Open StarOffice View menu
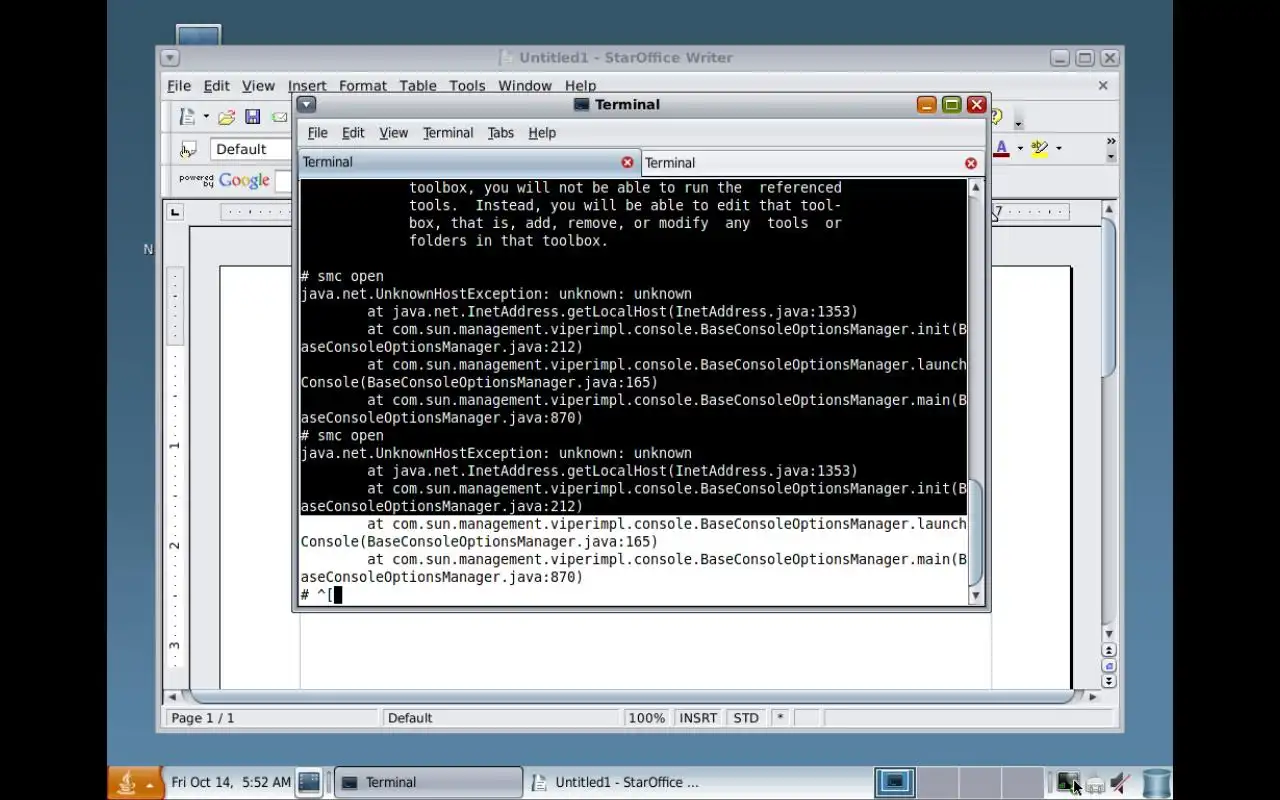This screenshot has width=1280, height=800. [x=258, y=86]
